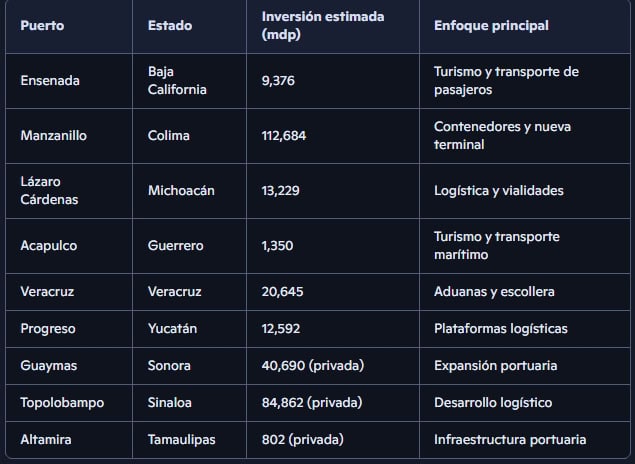Select the 112,684 investment value

tap(284, 136)
